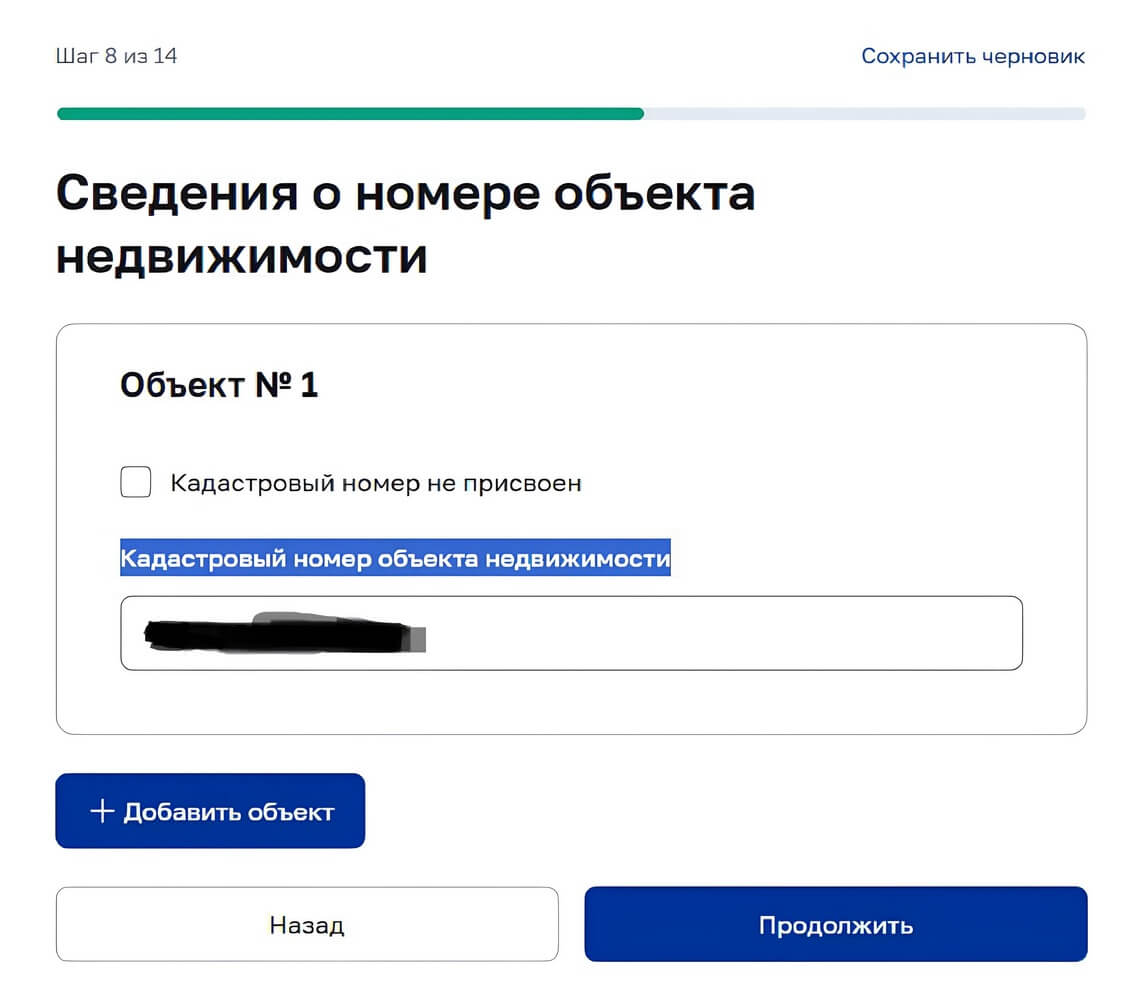
Task: Open Сохранить черновик to save draft
Action: coord(970,56)
